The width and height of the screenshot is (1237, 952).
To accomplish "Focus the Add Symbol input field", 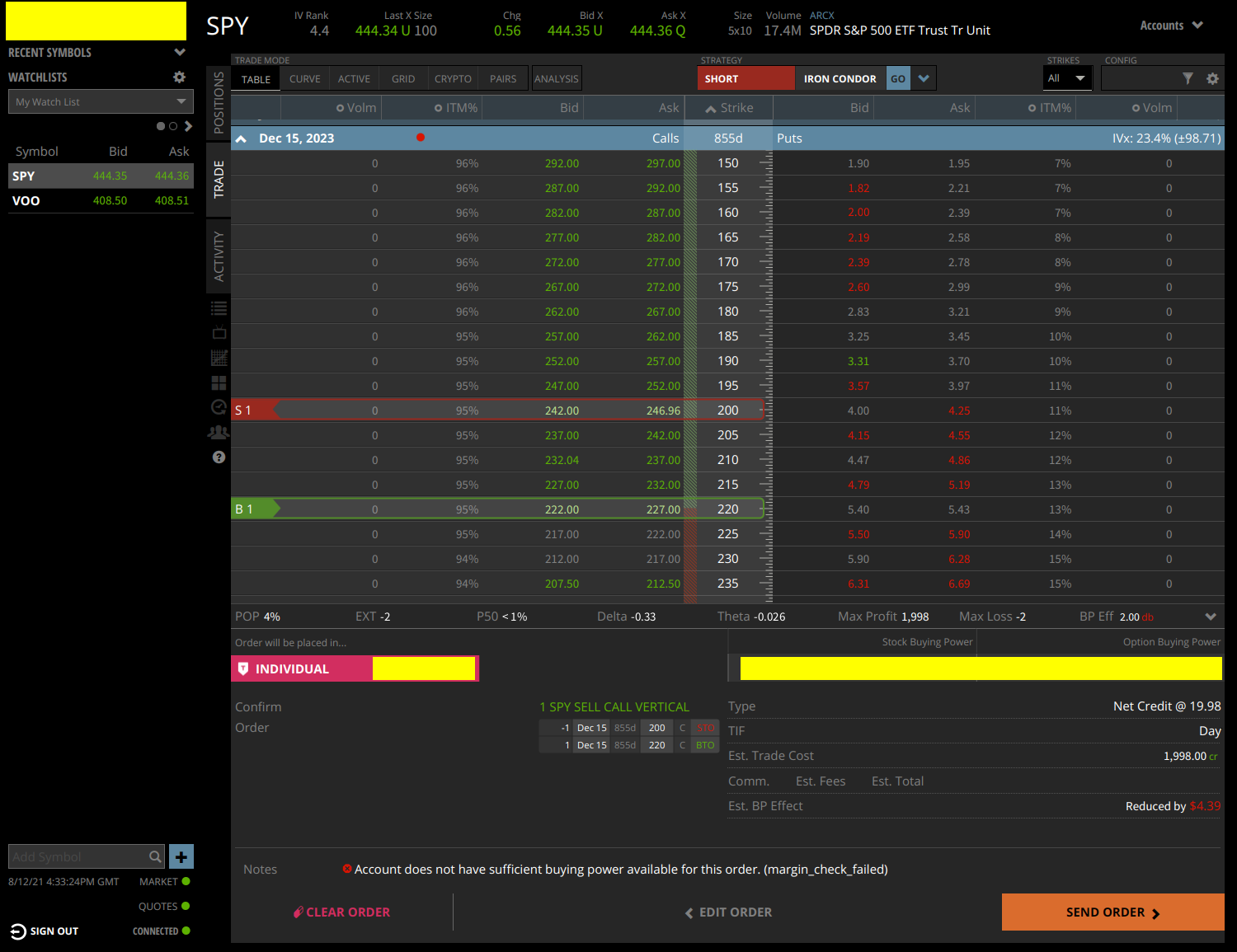I will tap(78, 856).
